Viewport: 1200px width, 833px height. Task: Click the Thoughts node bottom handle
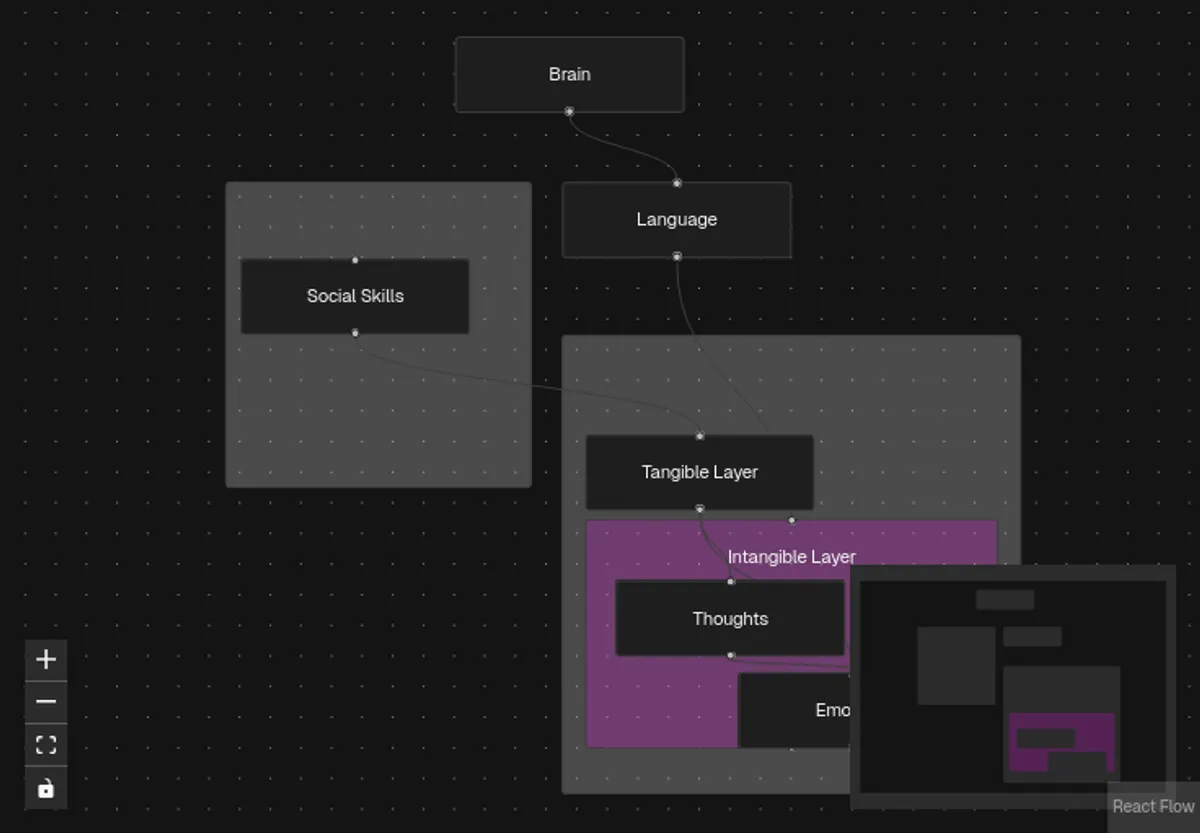[731, 656]
